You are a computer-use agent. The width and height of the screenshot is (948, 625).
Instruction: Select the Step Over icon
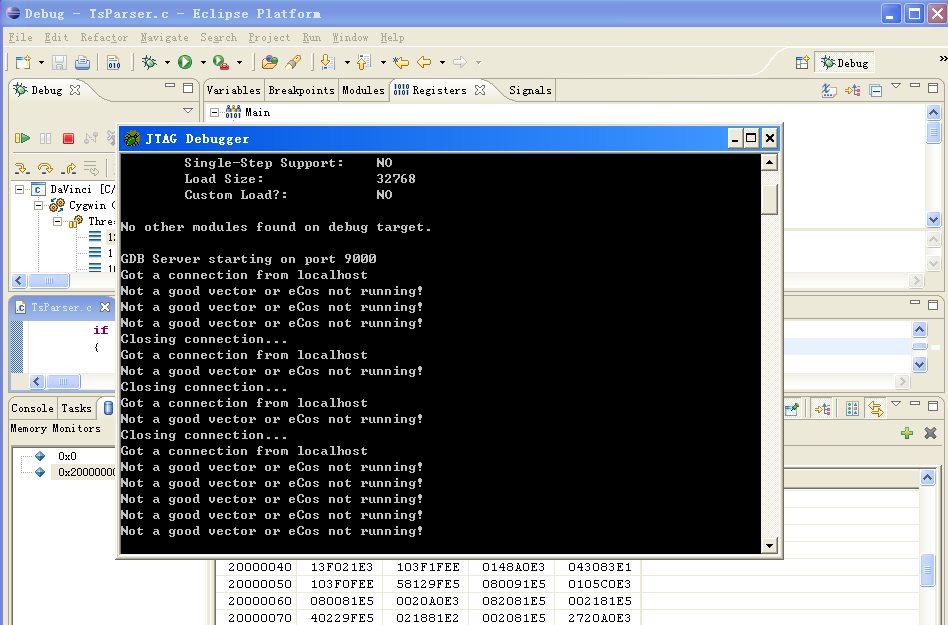point(43,167)
